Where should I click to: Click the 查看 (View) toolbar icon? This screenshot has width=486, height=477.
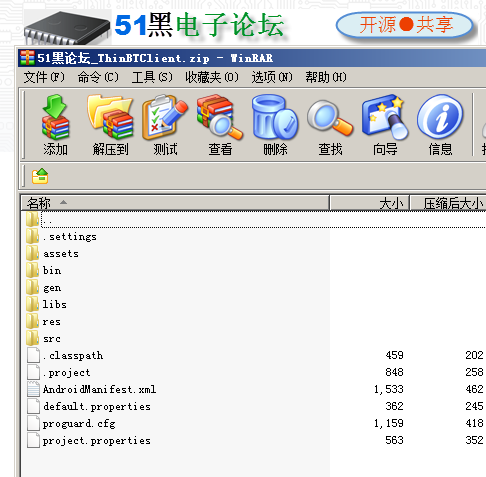click(220, 117)
